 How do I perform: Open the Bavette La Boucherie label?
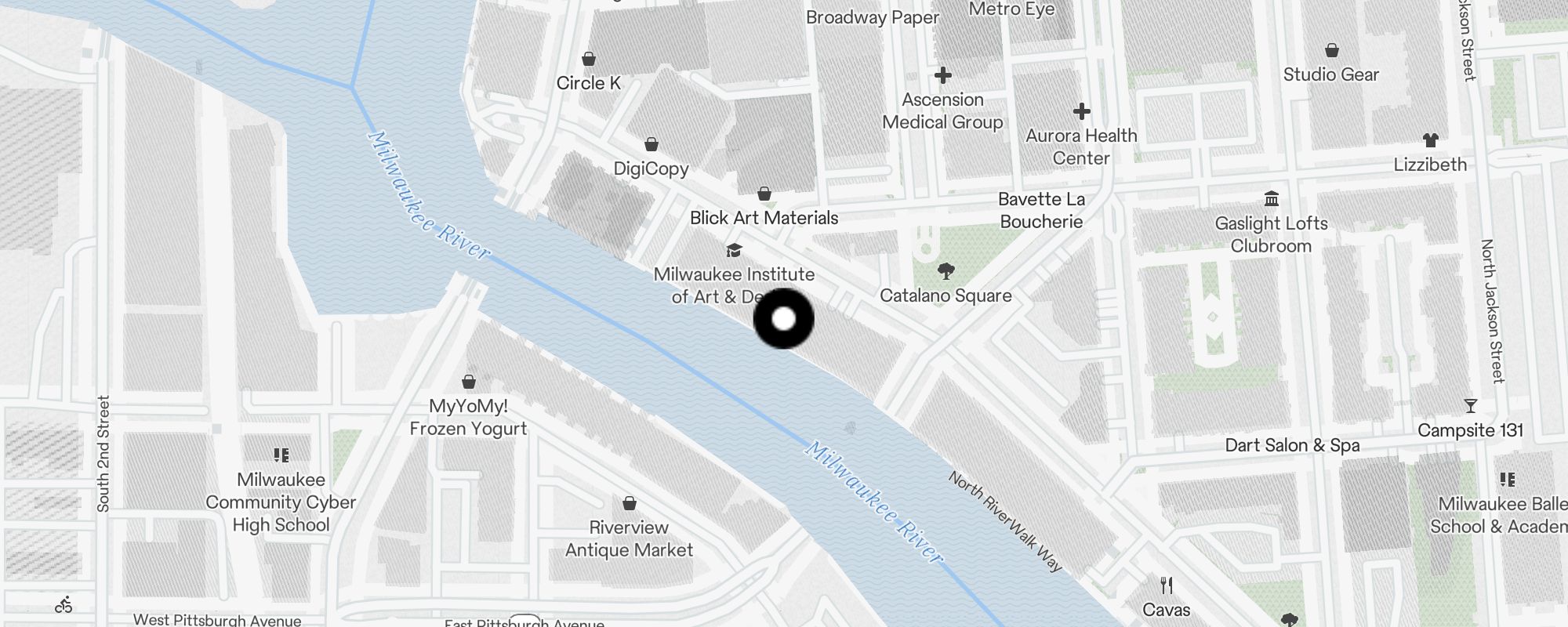point(1041,210)
